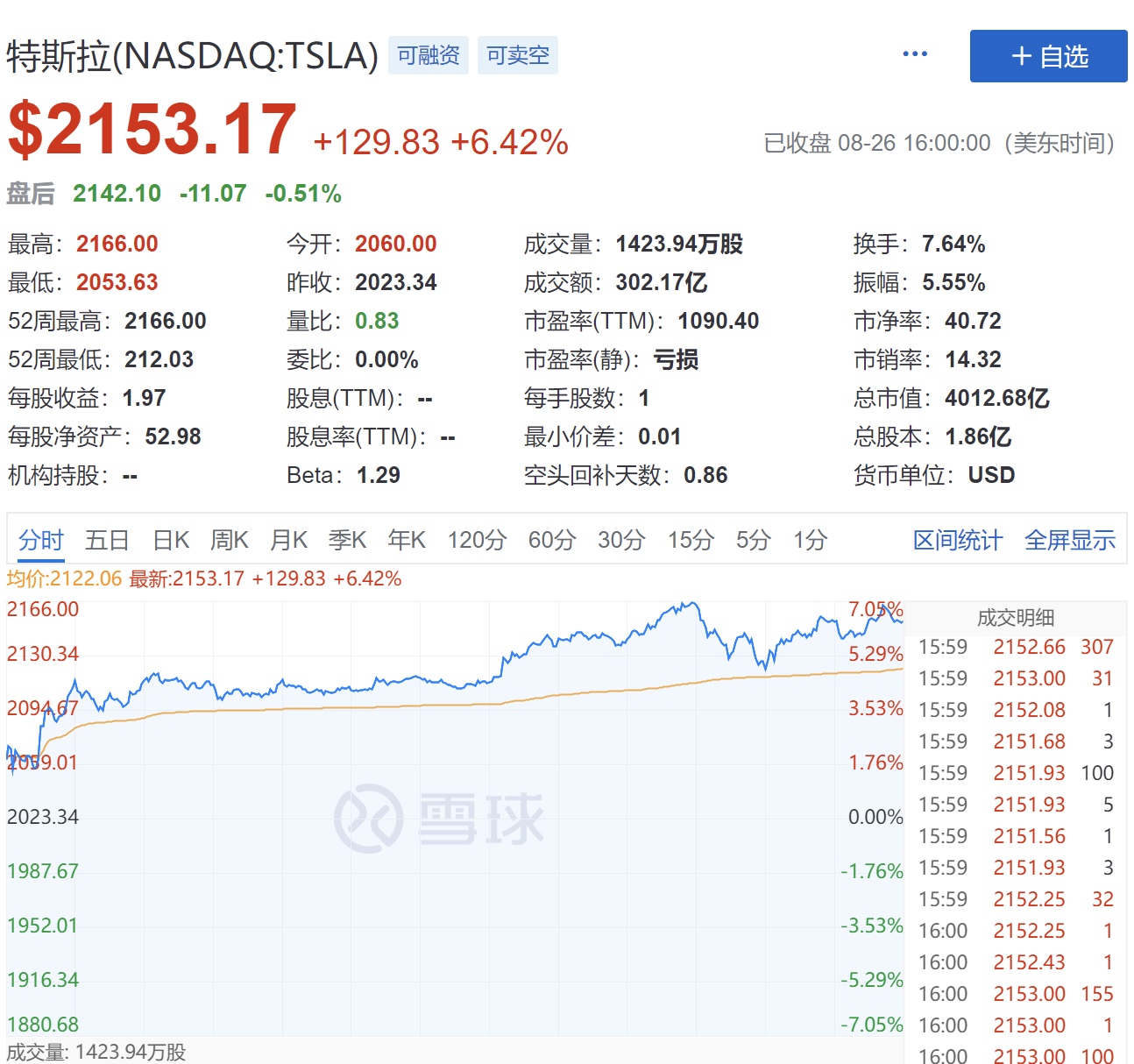This screenshot has width=1134, height=1064.
Task: Click the 成交明细 panel header
Action: pyautogui.click(x=1016, y=618)
